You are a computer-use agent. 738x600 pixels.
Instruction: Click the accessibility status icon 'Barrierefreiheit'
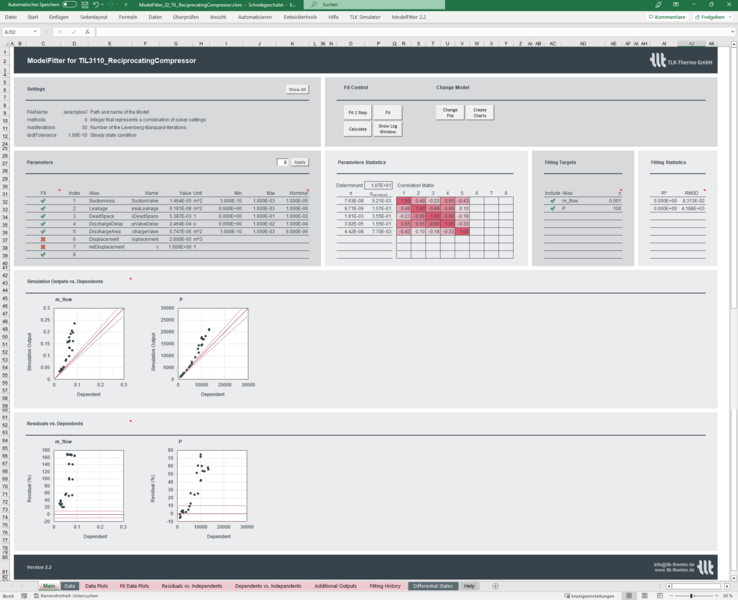pos(36,596)
